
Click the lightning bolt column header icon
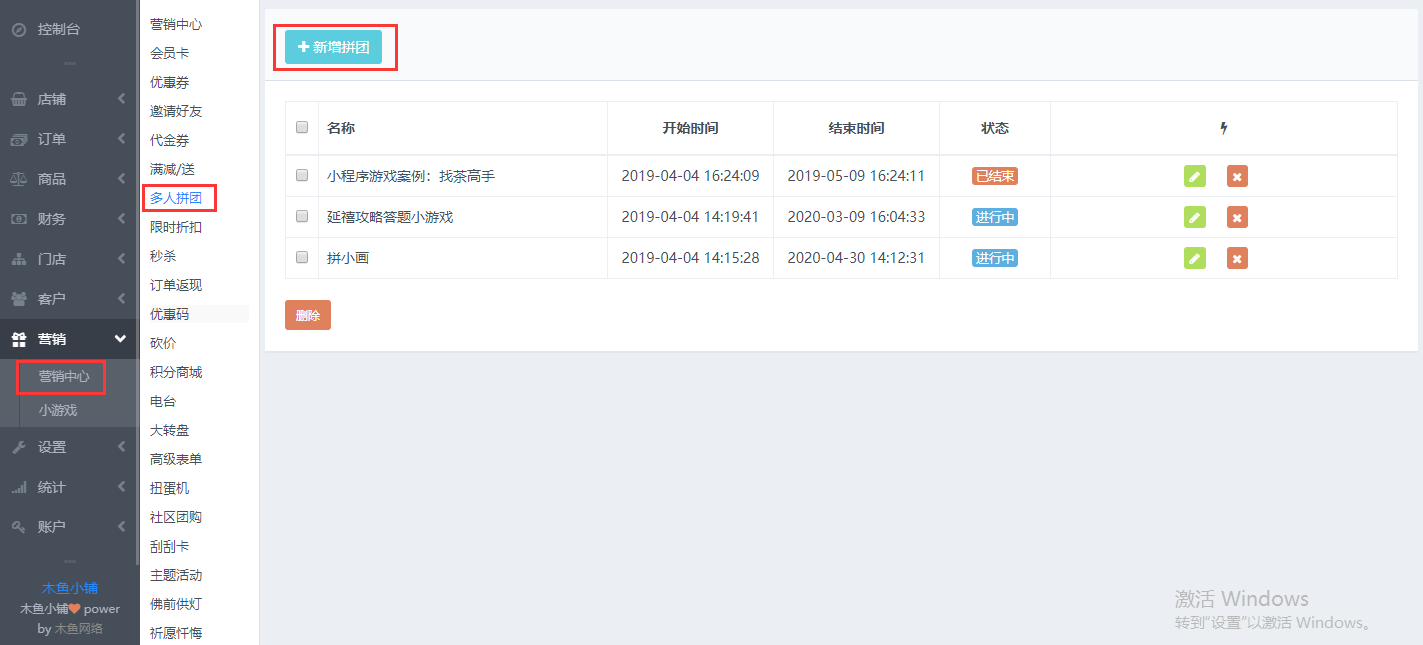pos(1223,128)
